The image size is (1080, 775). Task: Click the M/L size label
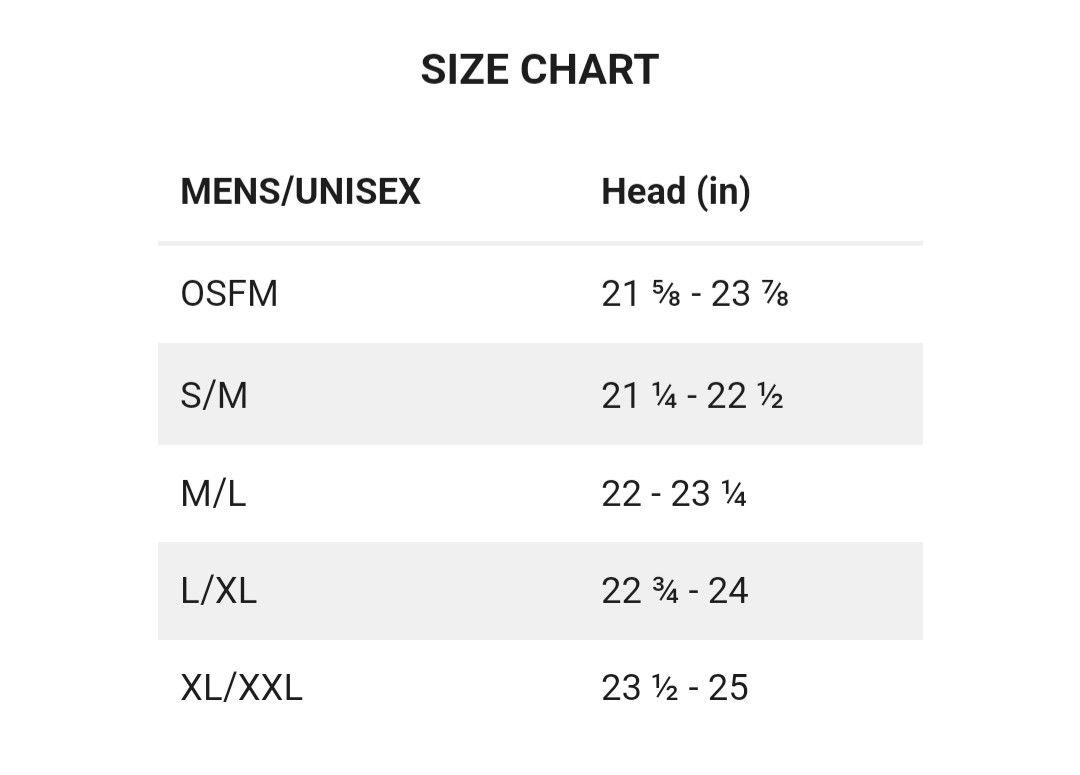[213, 494]
